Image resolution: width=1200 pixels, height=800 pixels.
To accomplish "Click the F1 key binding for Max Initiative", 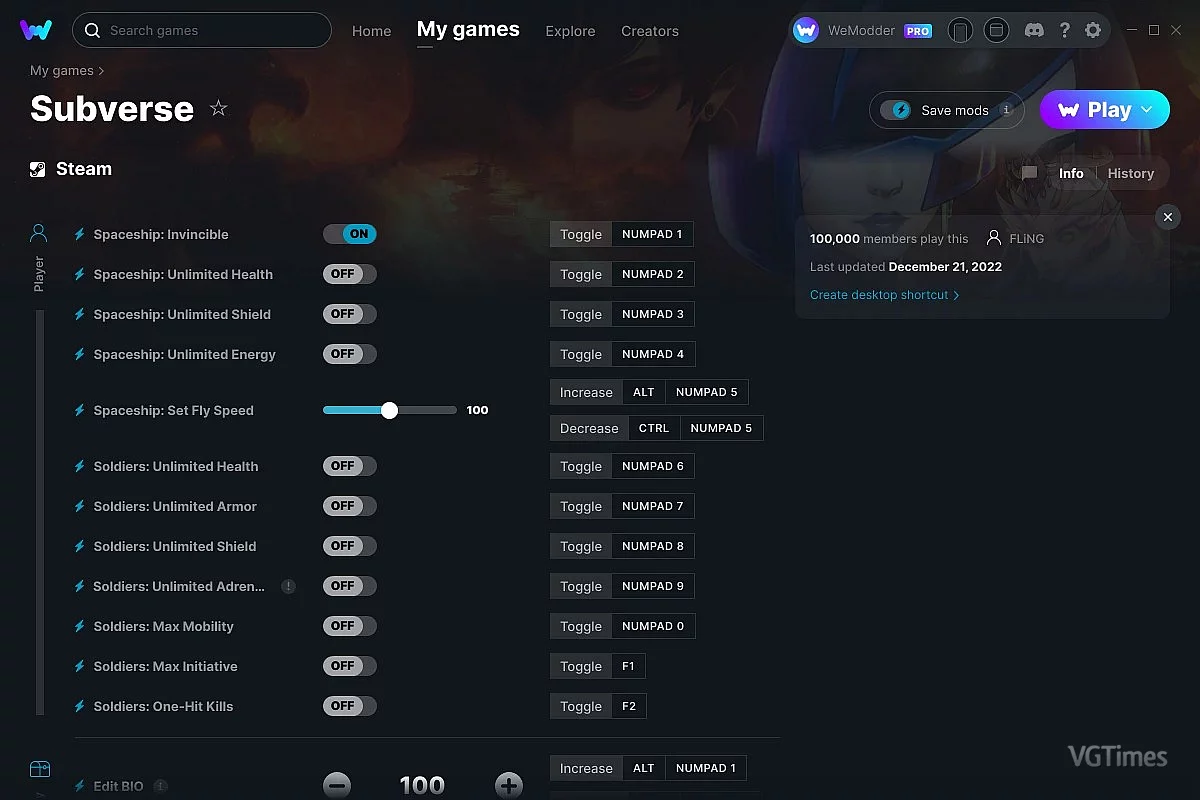I will tap(629, 666).
